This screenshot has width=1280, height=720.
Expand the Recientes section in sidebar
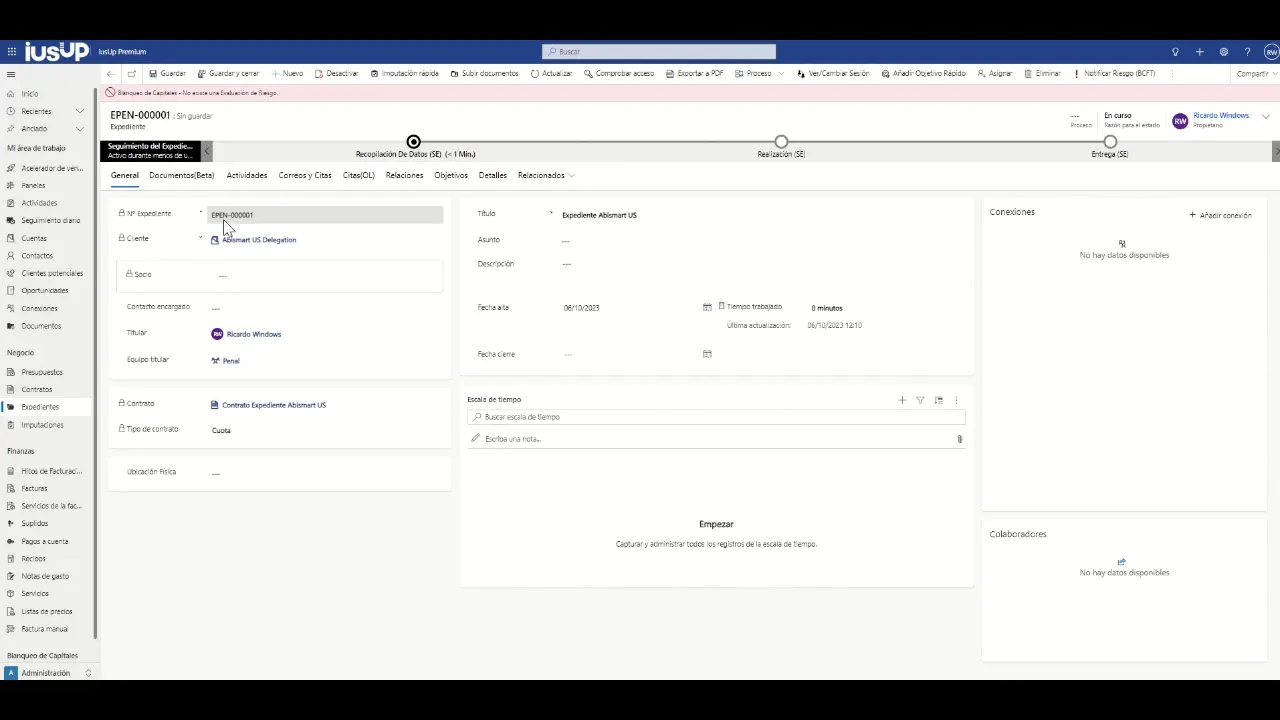tap(80, 111)
